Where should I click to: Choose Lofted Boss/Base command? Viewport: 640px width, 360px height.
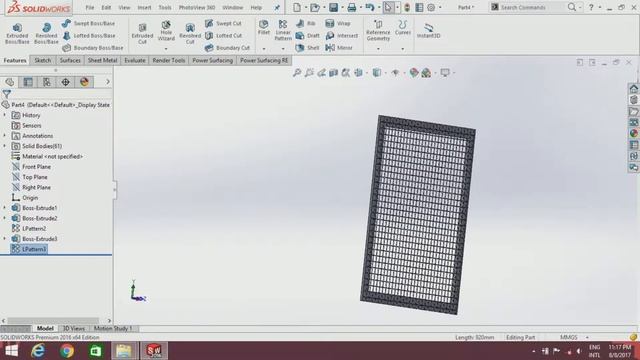point(89,36)
